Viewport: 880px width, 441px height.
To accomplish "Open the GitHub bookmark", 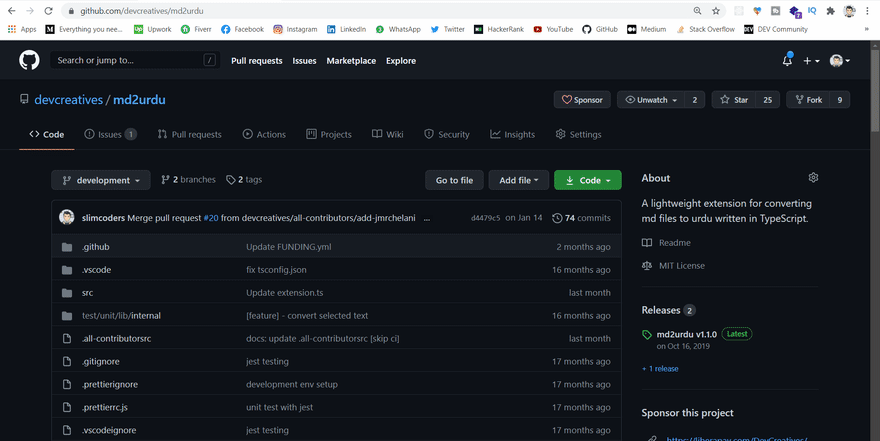I will (x=600, y=29).
